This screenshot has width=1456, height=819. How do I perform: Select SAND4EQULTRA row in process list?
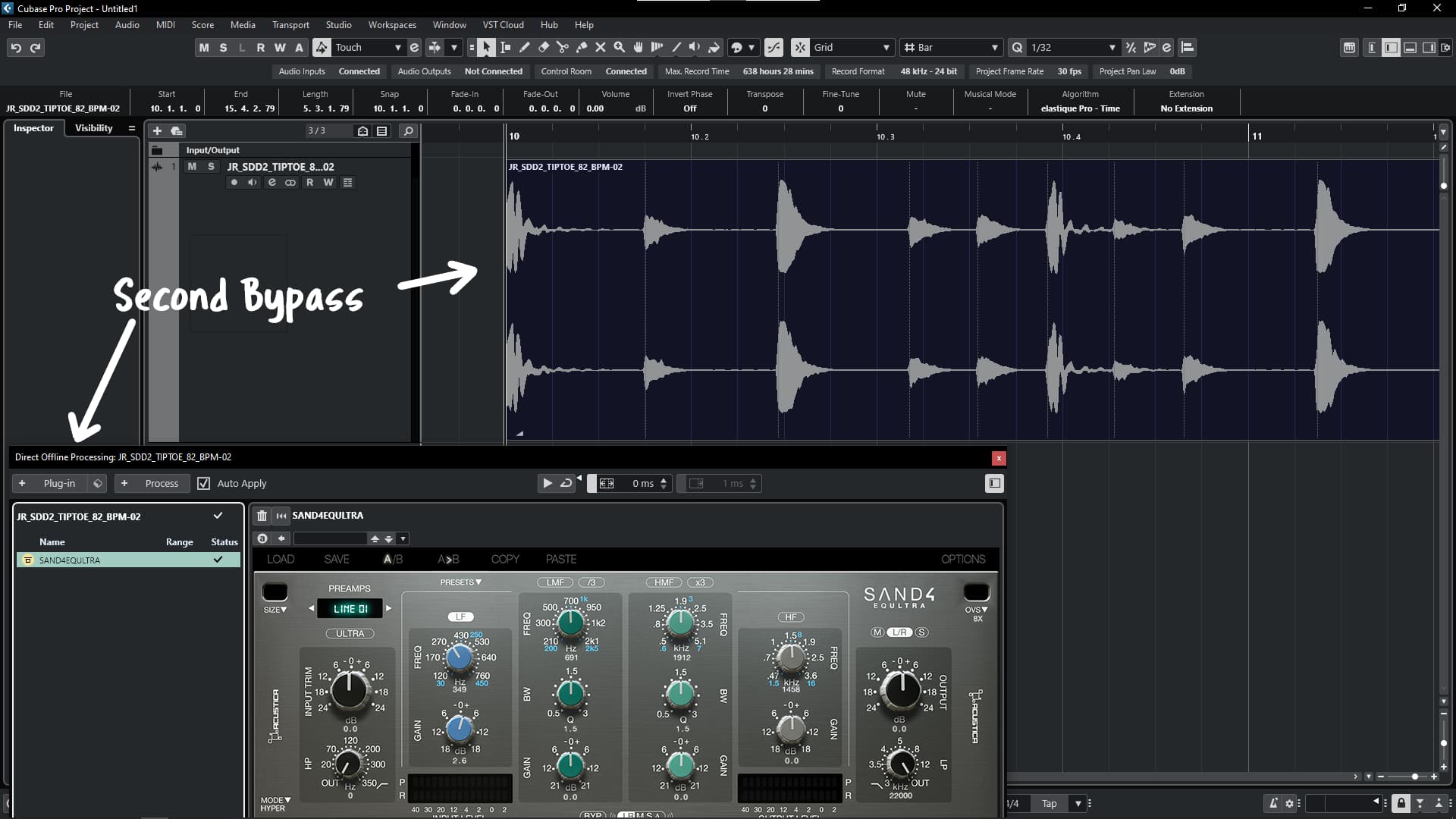click(x=127, y=560)
